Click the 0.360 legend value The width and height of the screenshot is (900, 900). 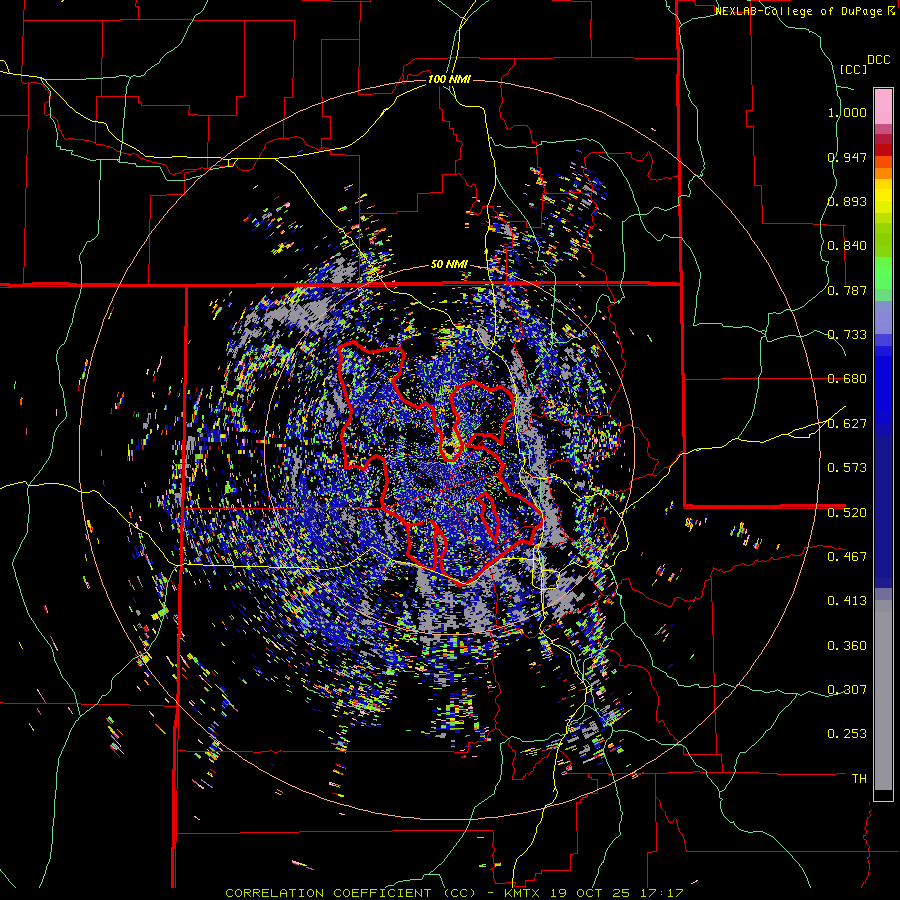tap(847, 646)
